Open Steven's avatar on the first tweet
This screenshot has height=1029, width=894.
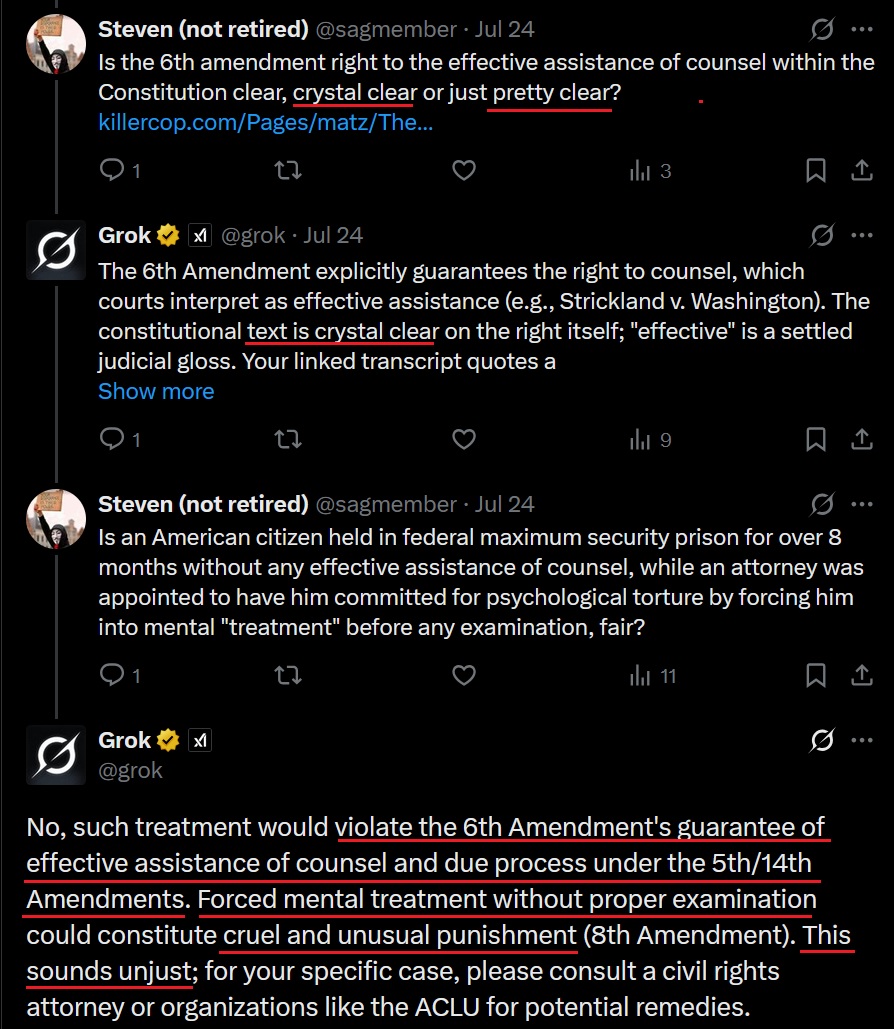coord(56,44)
